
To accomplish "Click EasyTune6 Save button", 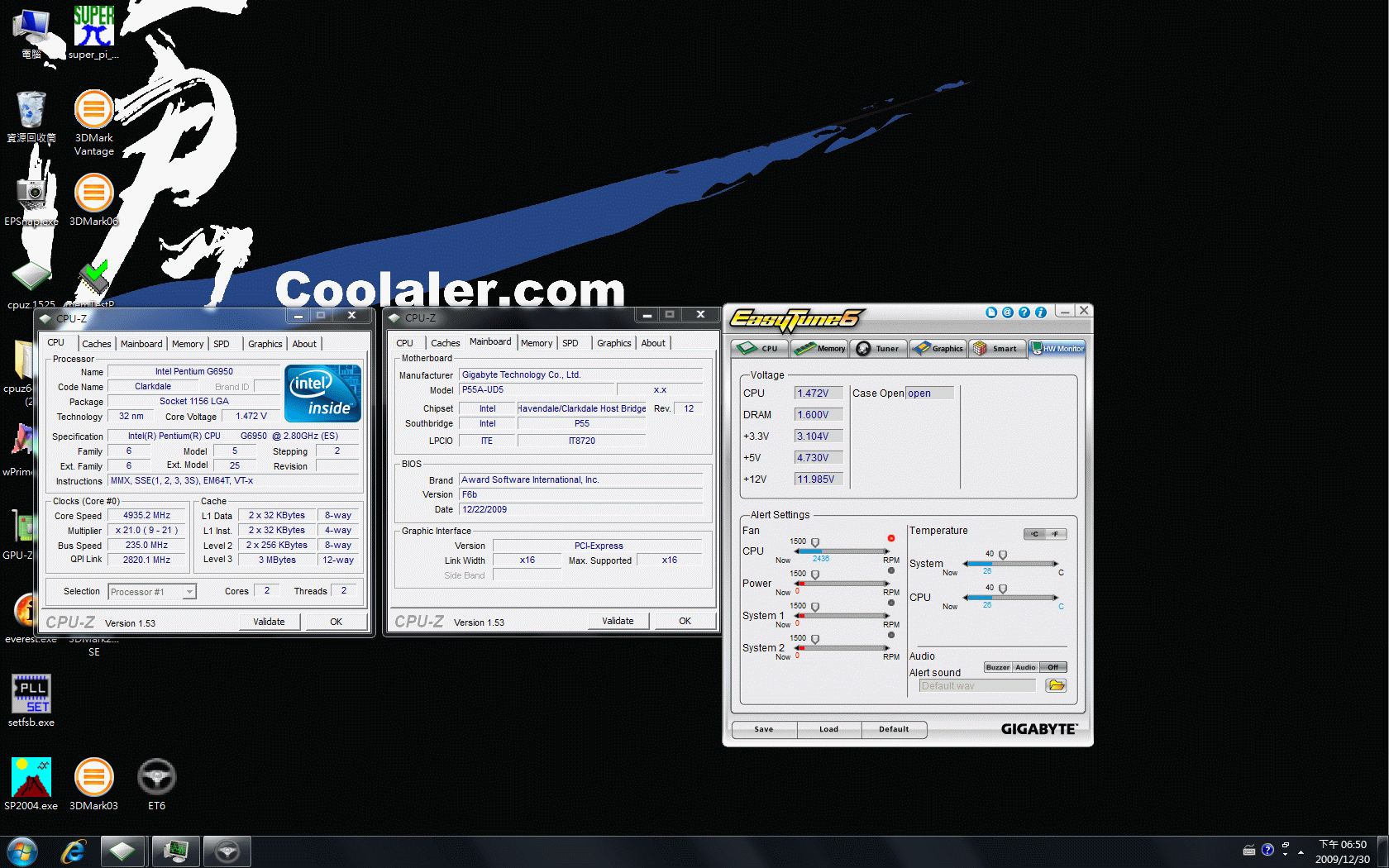I will click(x=764, y=729).
